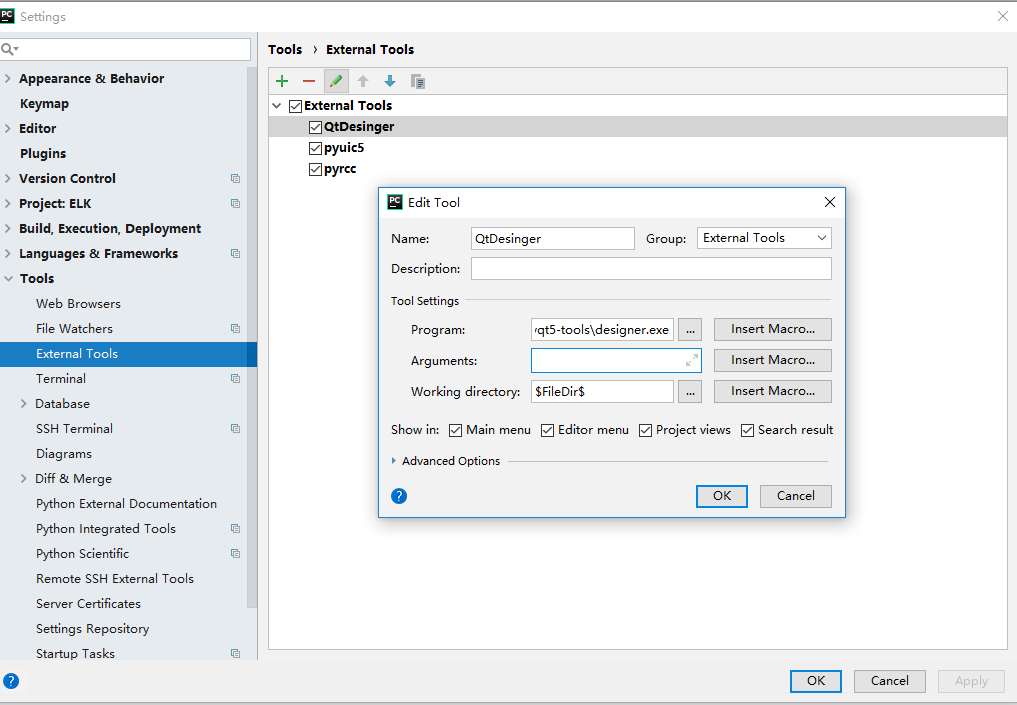The height and width of the screenshot is (705, 1017).
Task: Click project-level icon beside Terminal
Action: 235,379
